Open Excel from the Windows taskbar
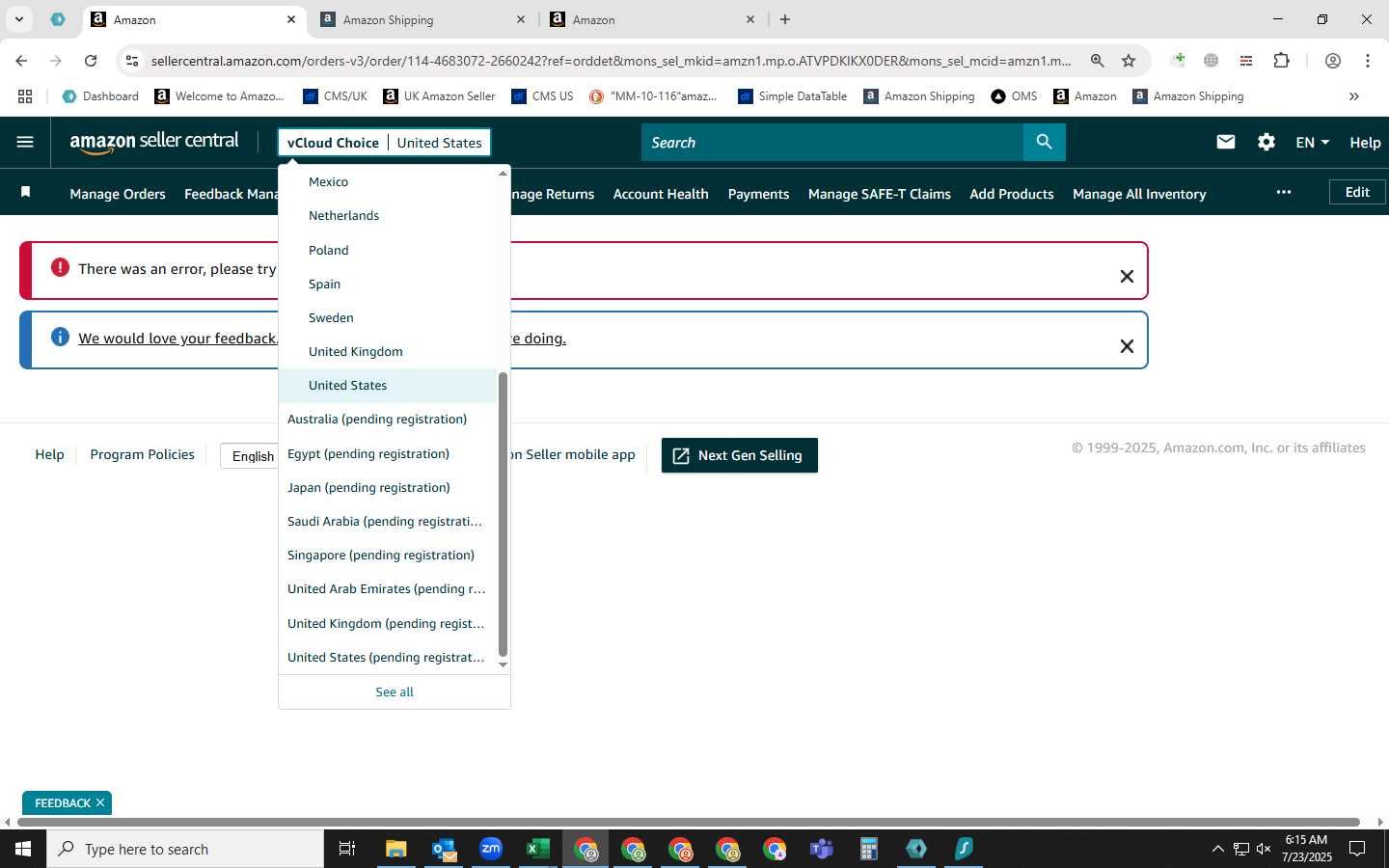Viewport: 1389px width, 868px height. (x=537, y=849)
